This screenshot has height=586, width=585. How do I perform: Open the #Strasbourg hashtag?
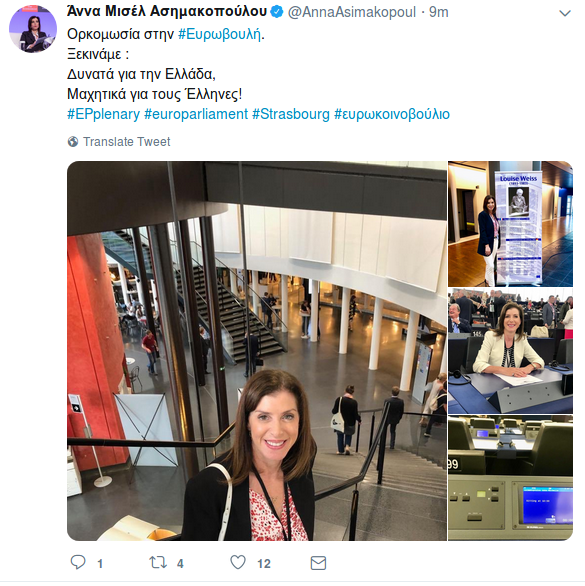point(291,114)
